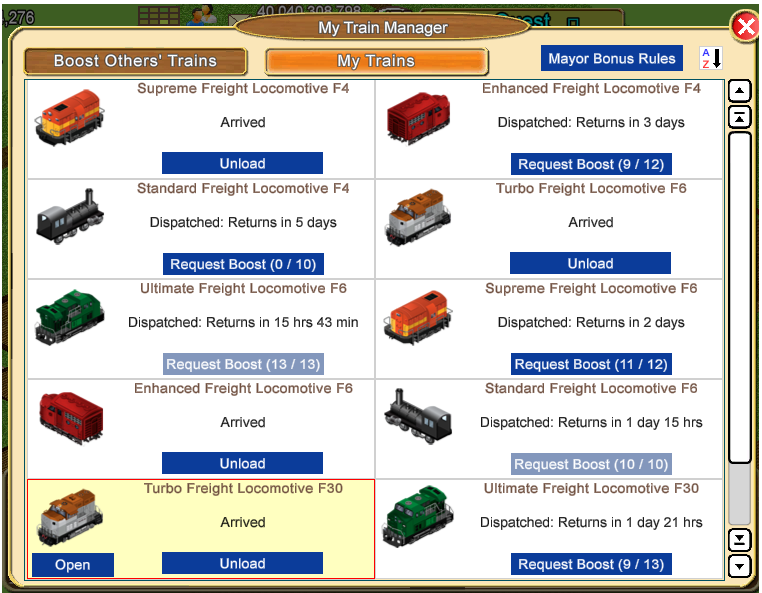Click Standard Freight Locomotive F4 title
Viewport: 762px width, 593px height.
click(243, 189)
